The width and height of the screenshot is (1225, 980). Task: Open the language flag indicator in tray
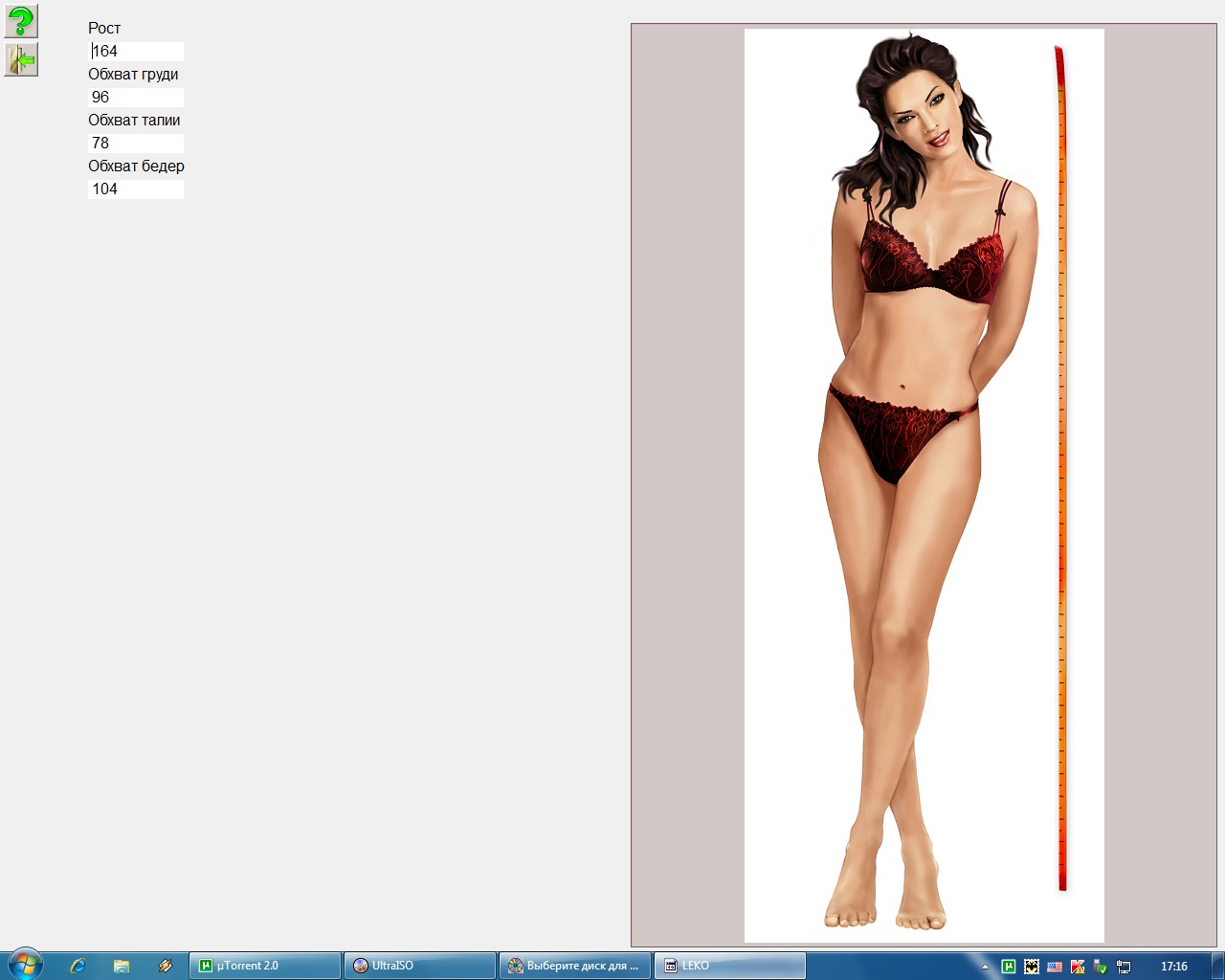point(1055,967)
